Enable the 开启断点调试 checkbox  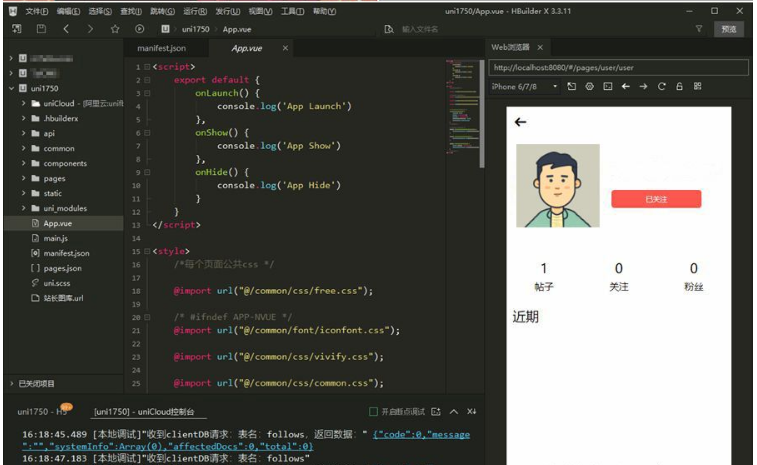[x=374, y=411]
